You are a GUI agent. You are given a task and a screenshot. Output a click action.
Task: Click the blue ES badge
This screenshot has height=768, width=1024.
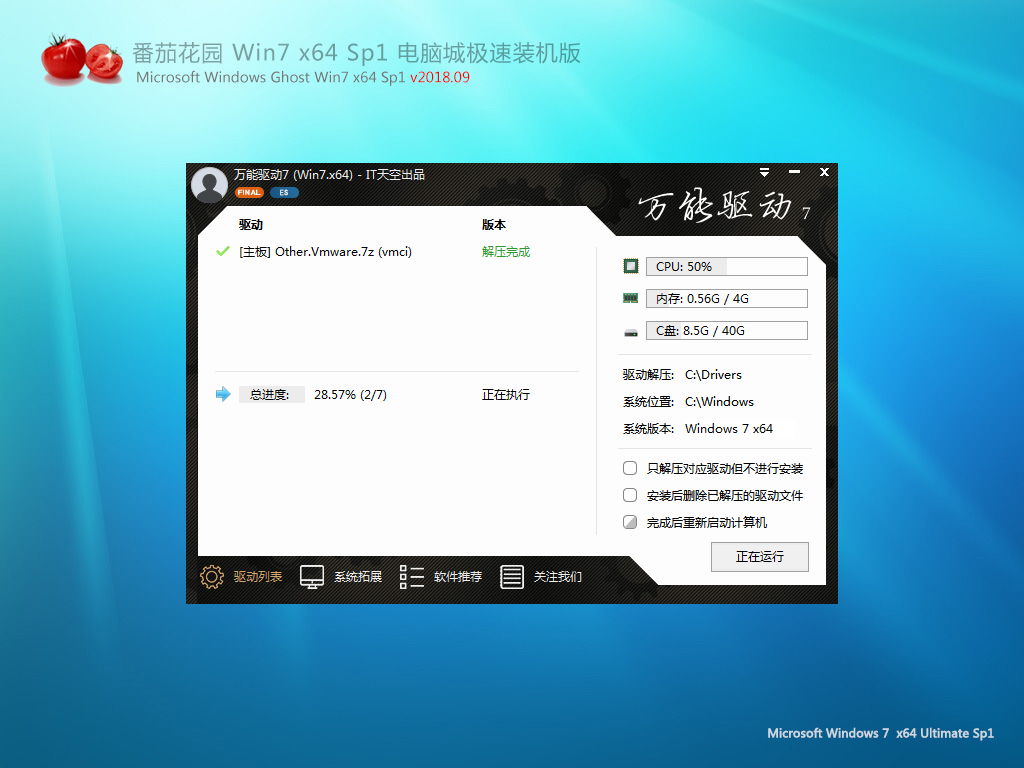point(284,193)
